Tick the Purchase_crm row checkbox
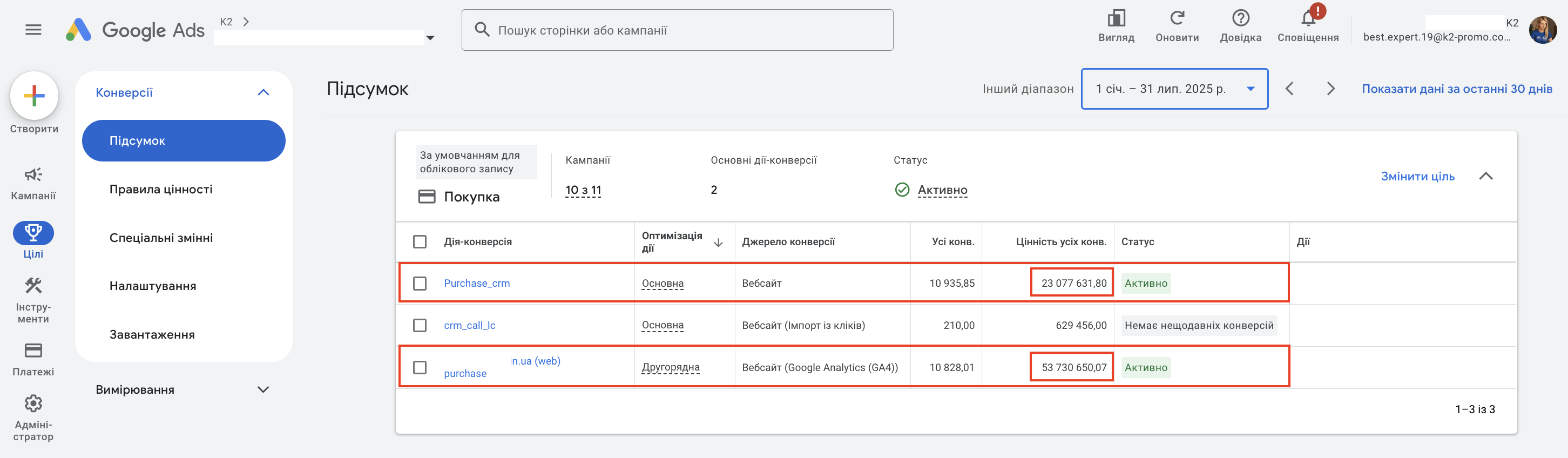1568x458 pixels. click(420, 283)
